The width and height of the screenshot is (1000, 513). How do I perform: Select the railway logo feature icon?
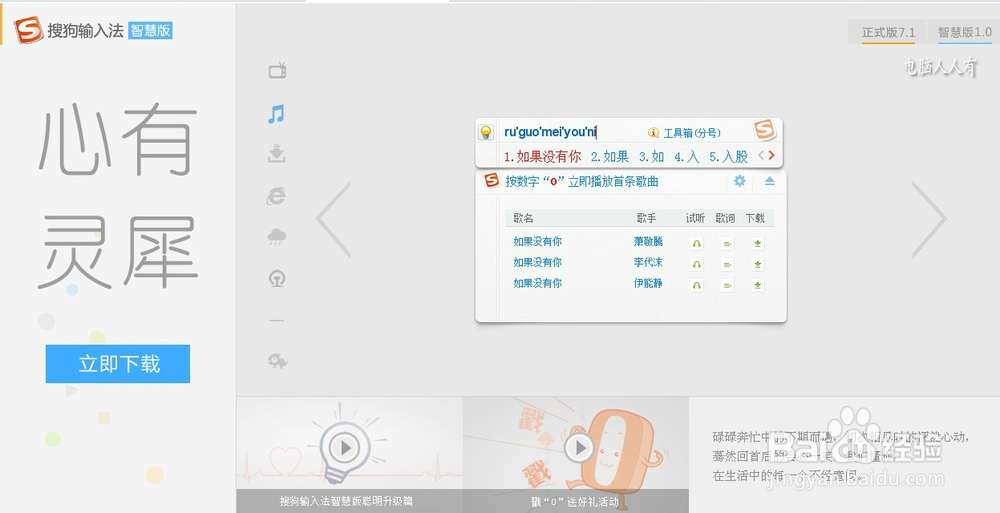277,278
